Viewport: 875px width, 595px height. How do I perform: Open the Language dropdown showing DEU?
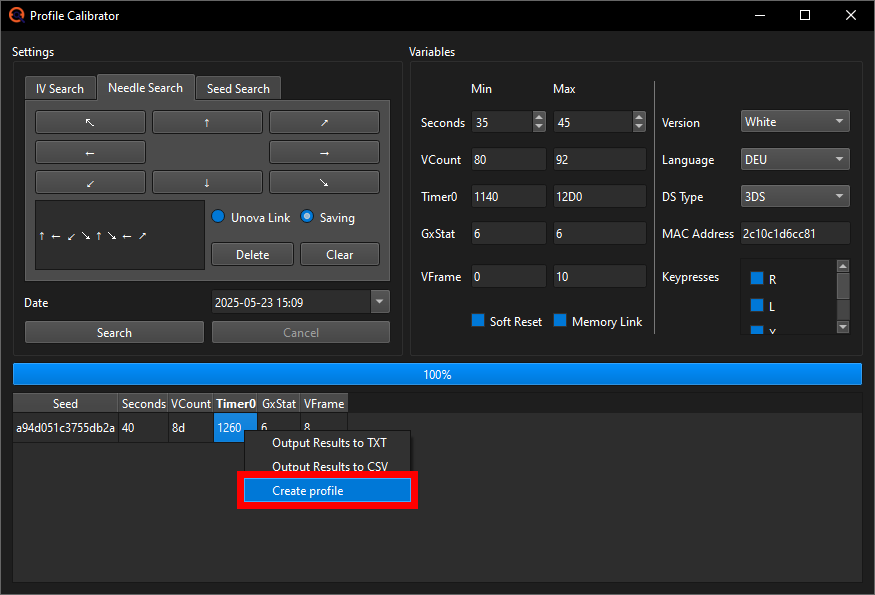pyautogui.click(x=794, y=159)
